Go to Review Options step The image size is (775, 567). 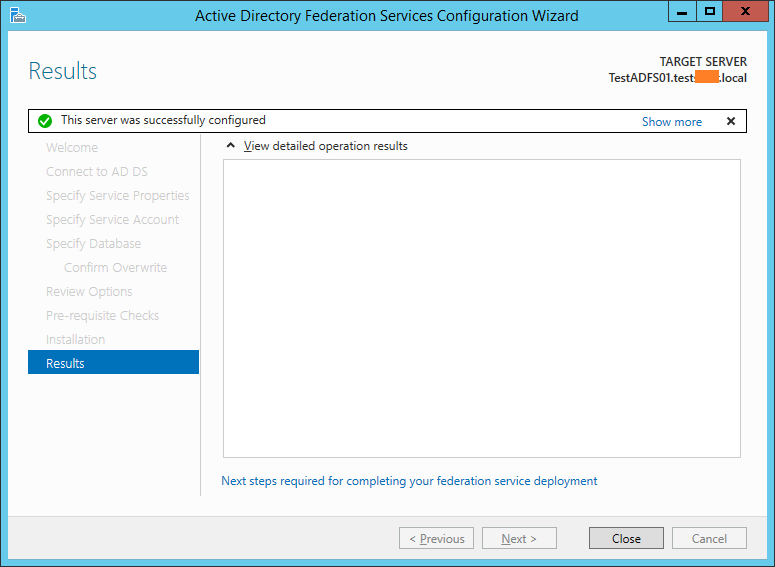(89, 292)
